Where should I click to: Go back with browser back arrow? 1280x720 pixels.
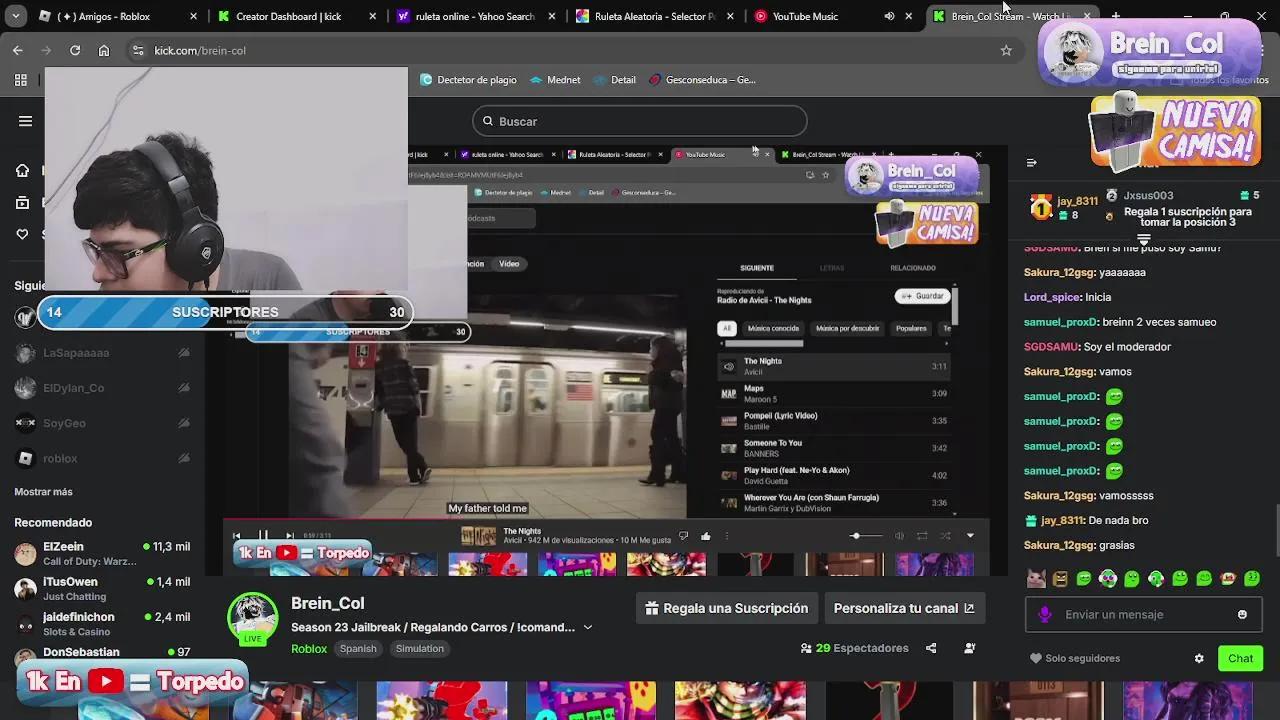point(17,50)
